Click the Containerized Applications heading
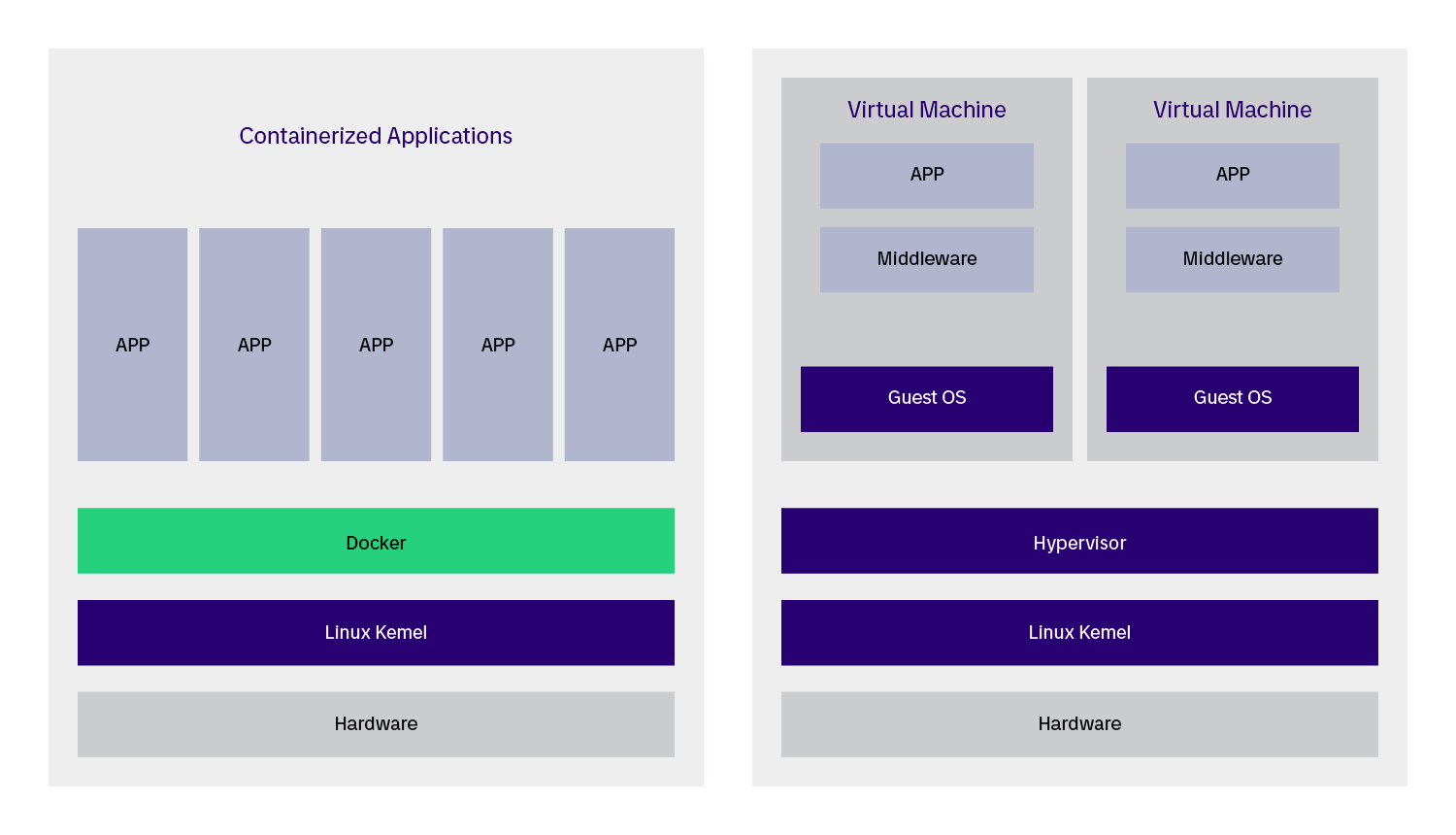 click(x=376, y=136)
